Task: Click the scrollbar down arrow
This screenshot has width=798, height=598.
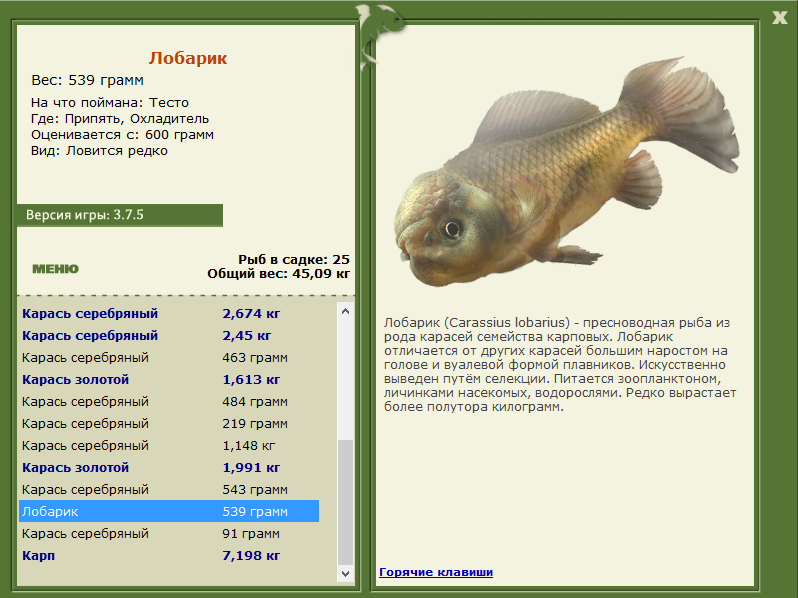Action: coord(346,573)
